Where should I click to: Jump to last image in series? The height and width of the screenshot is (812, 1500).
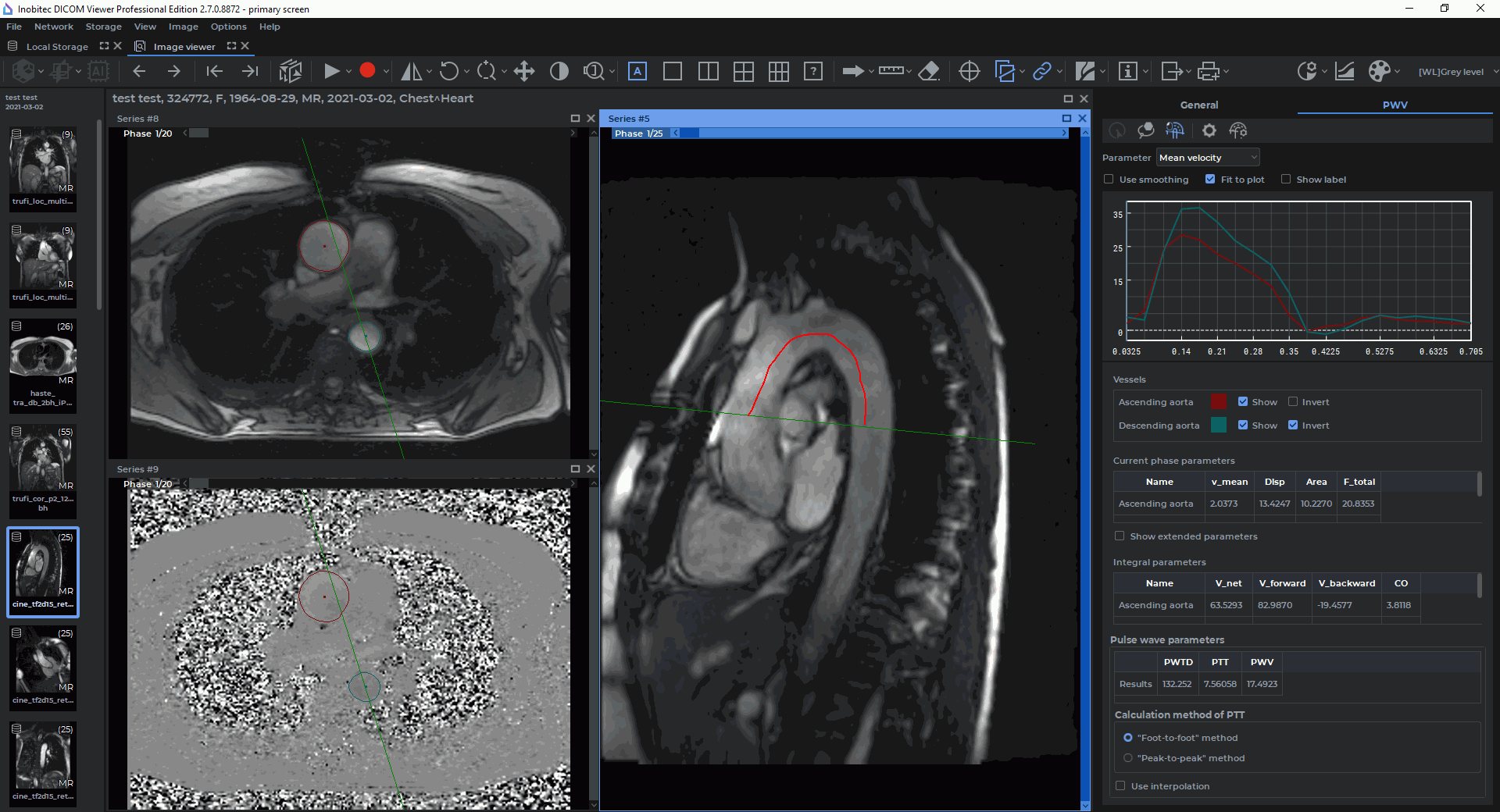pos(250,71)
